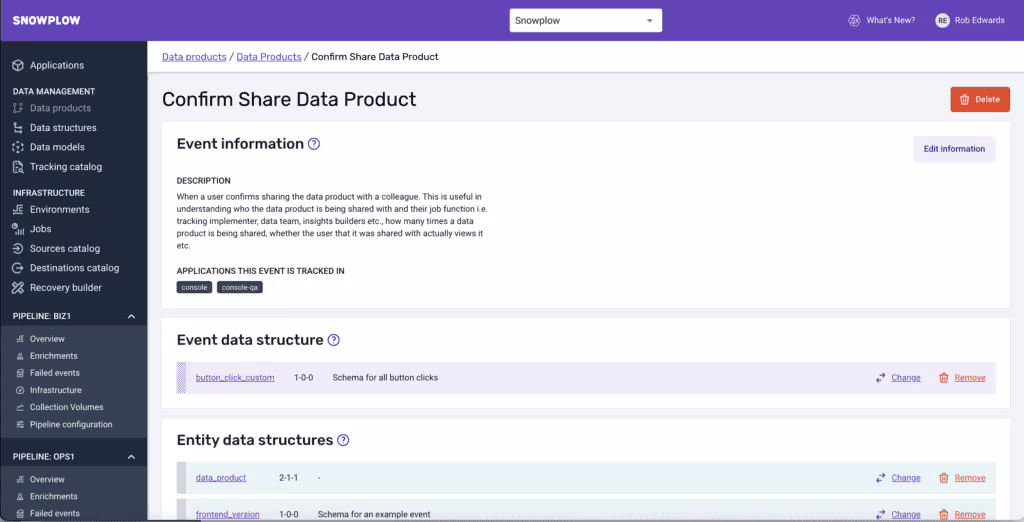Open Event data structure help icon
The image size is (1024, 522).
point(334,340)
